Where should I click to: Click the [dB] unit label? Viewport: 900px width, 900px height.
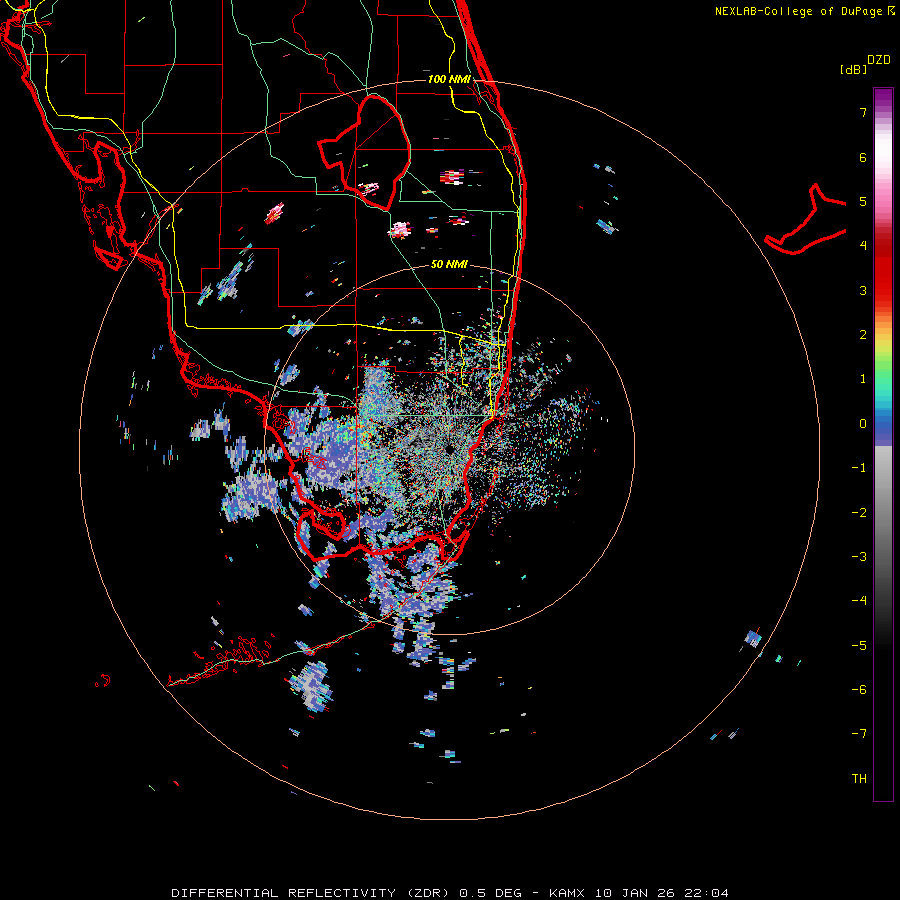click(854, 69)
